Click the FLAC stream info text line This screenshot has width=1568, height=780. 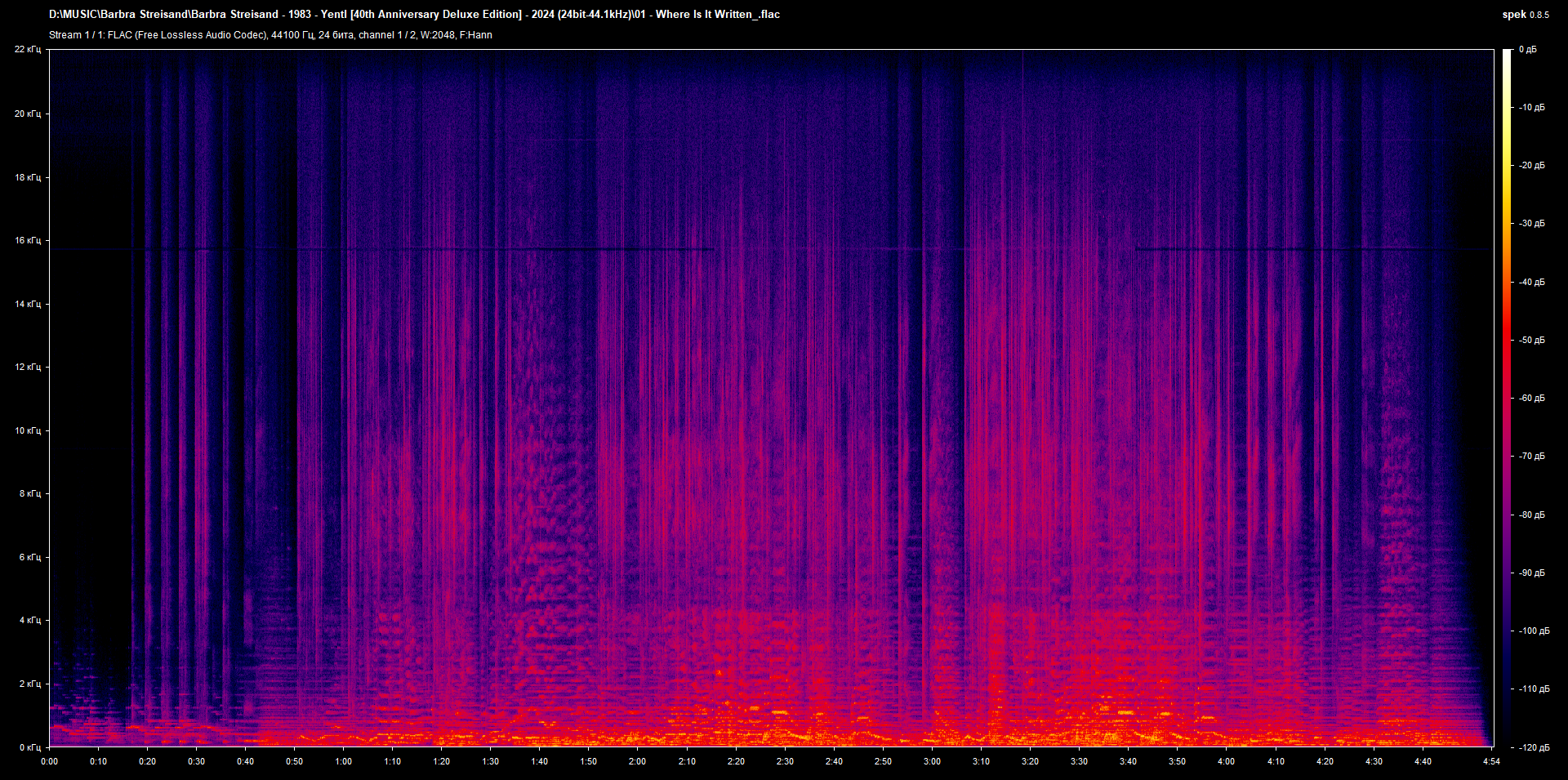click(x=269, y=34)
